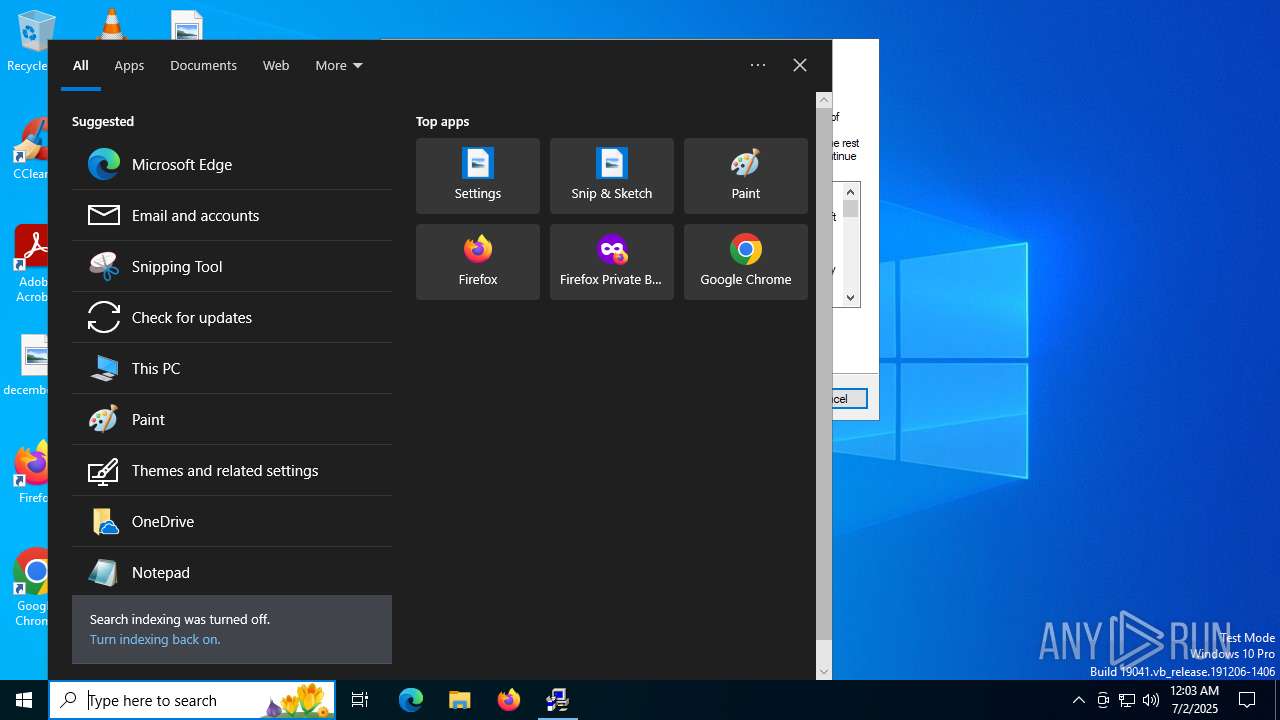Select the installer app taskbar icon
The height and width of the screenshot is (720, 1280).
click(557, 700)
